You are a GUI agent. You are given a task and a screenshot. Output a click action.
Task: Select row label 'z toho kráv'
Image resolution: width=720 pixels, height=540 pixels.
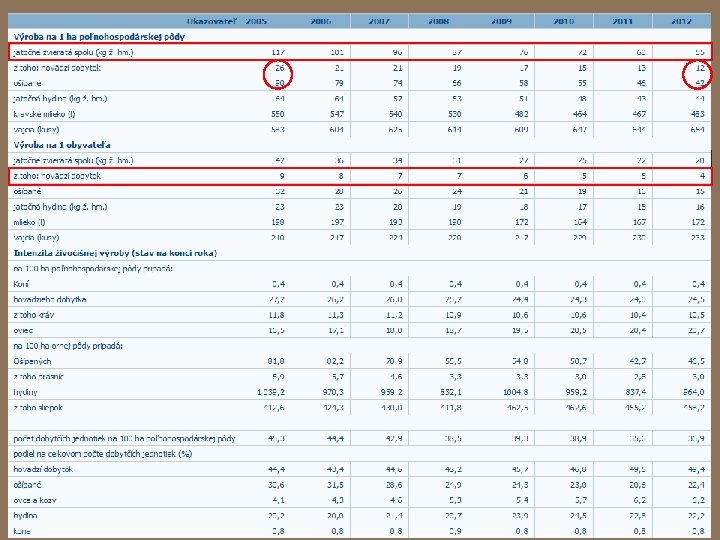point(33,315)
